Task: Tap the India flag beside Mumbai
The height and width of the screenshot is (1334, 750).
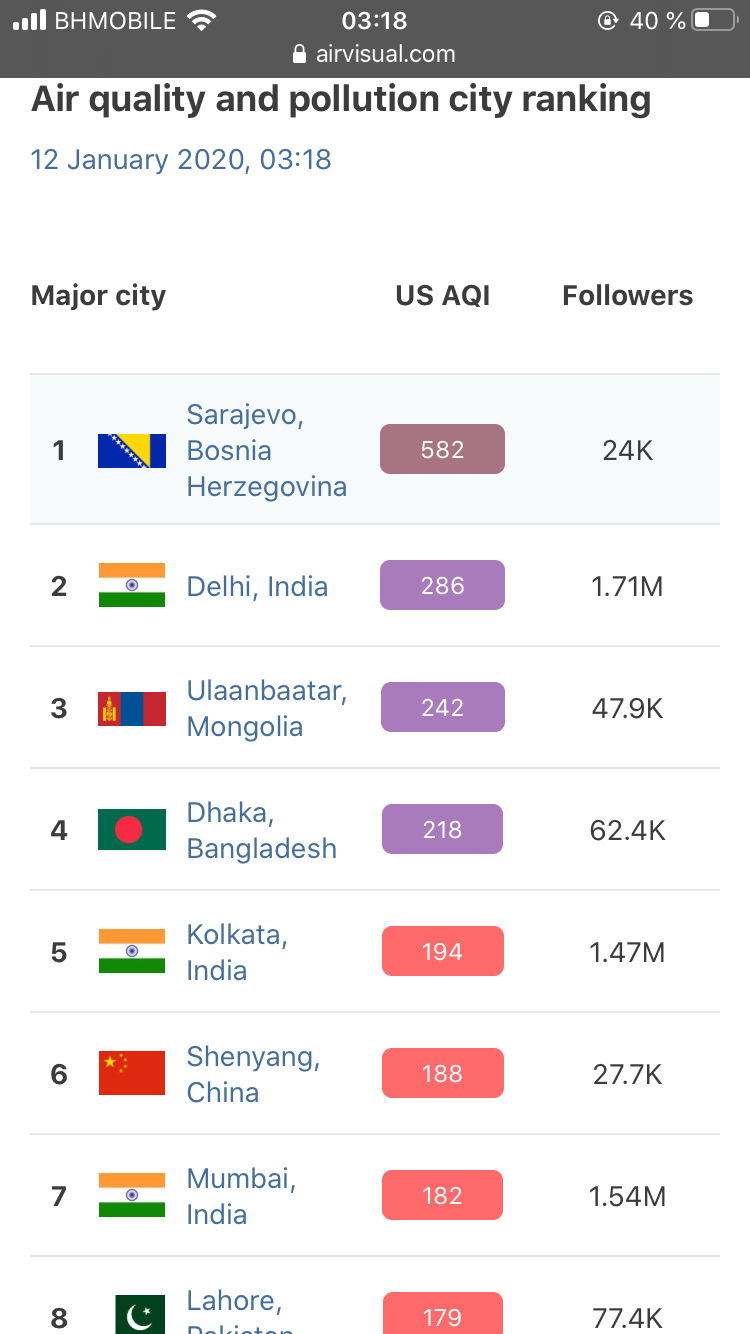Action: point(132,1196)
